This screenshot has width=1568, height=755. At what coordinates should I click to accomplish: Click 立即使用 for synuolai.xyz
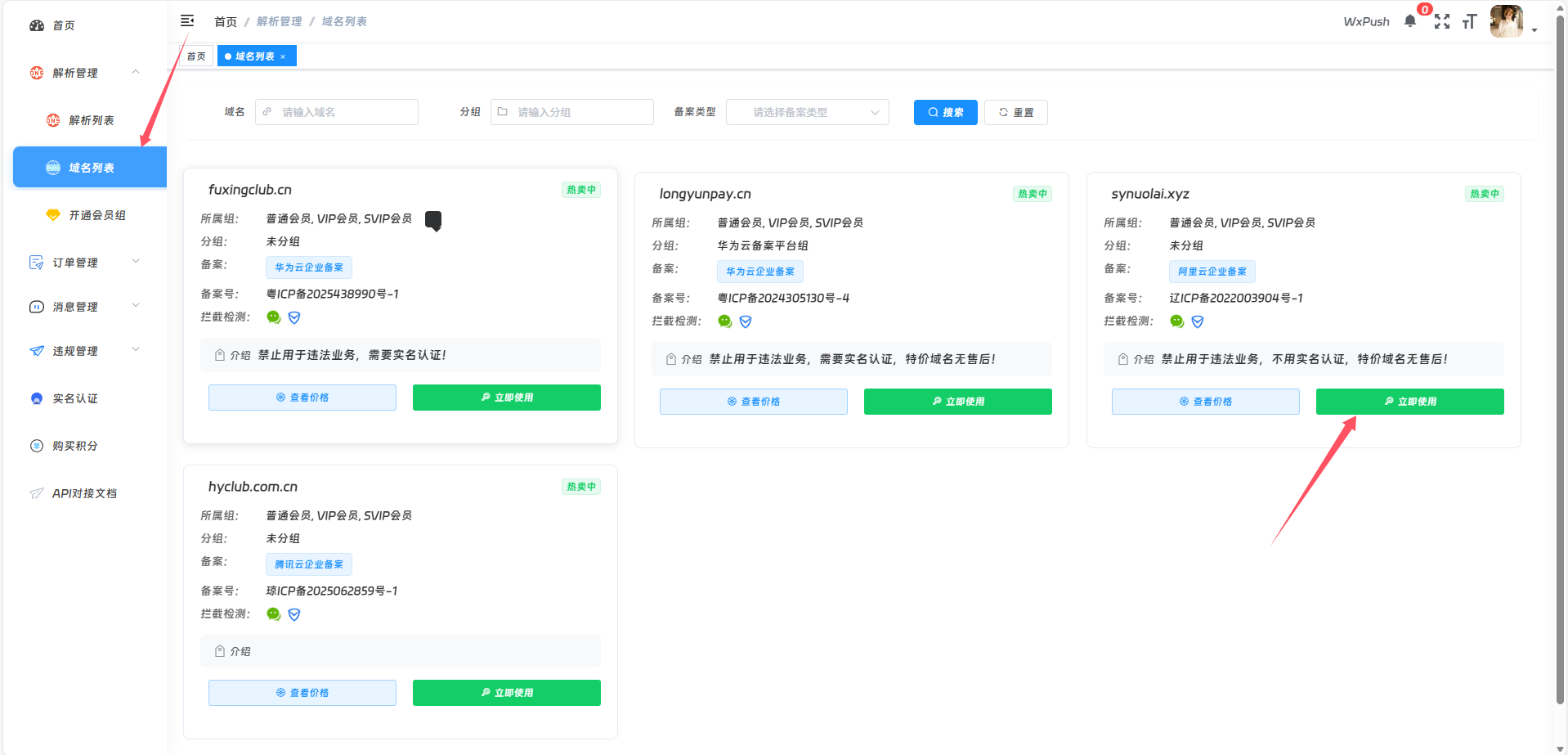1409,402
